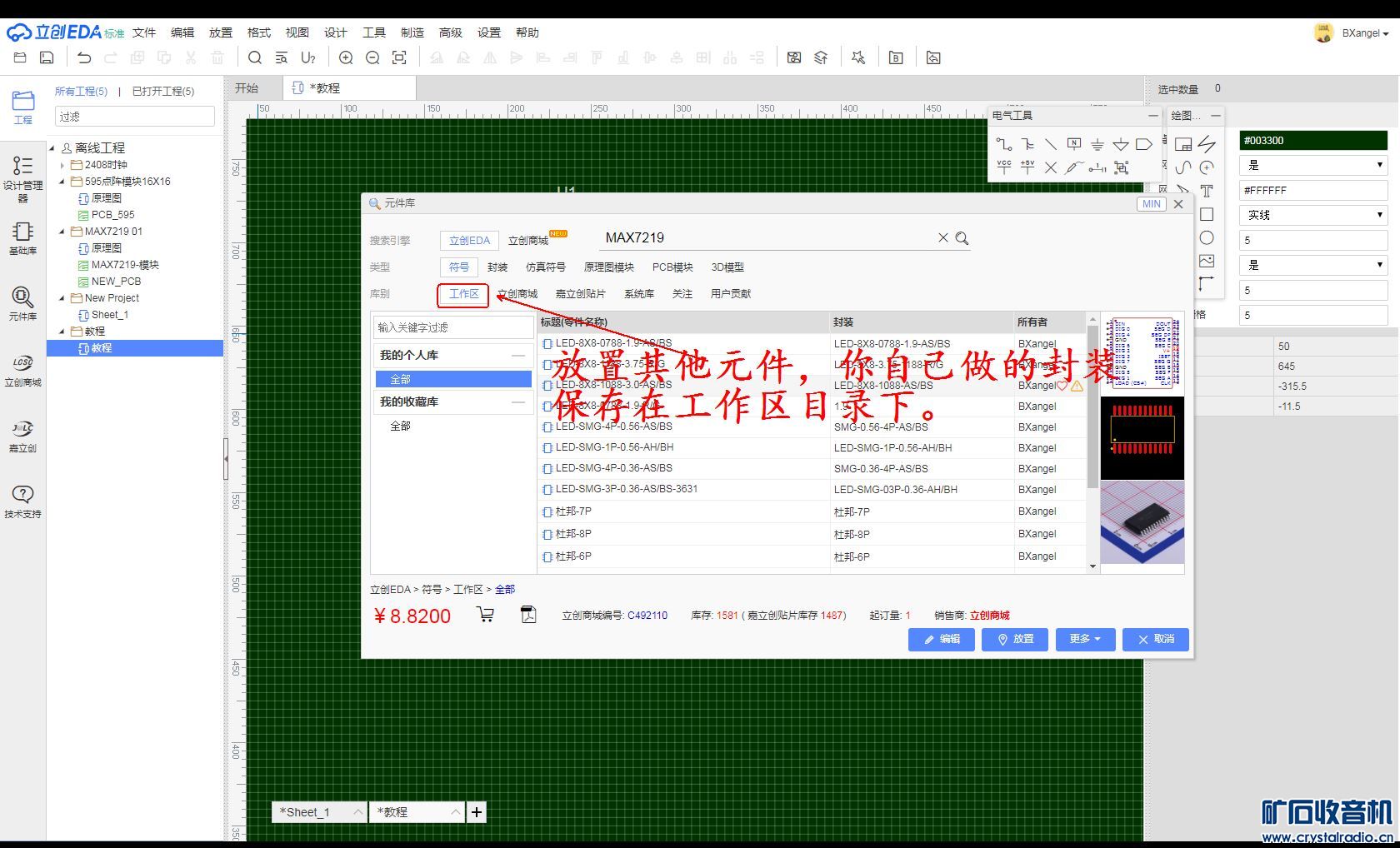Open the 放置 menu

(221, 32)
